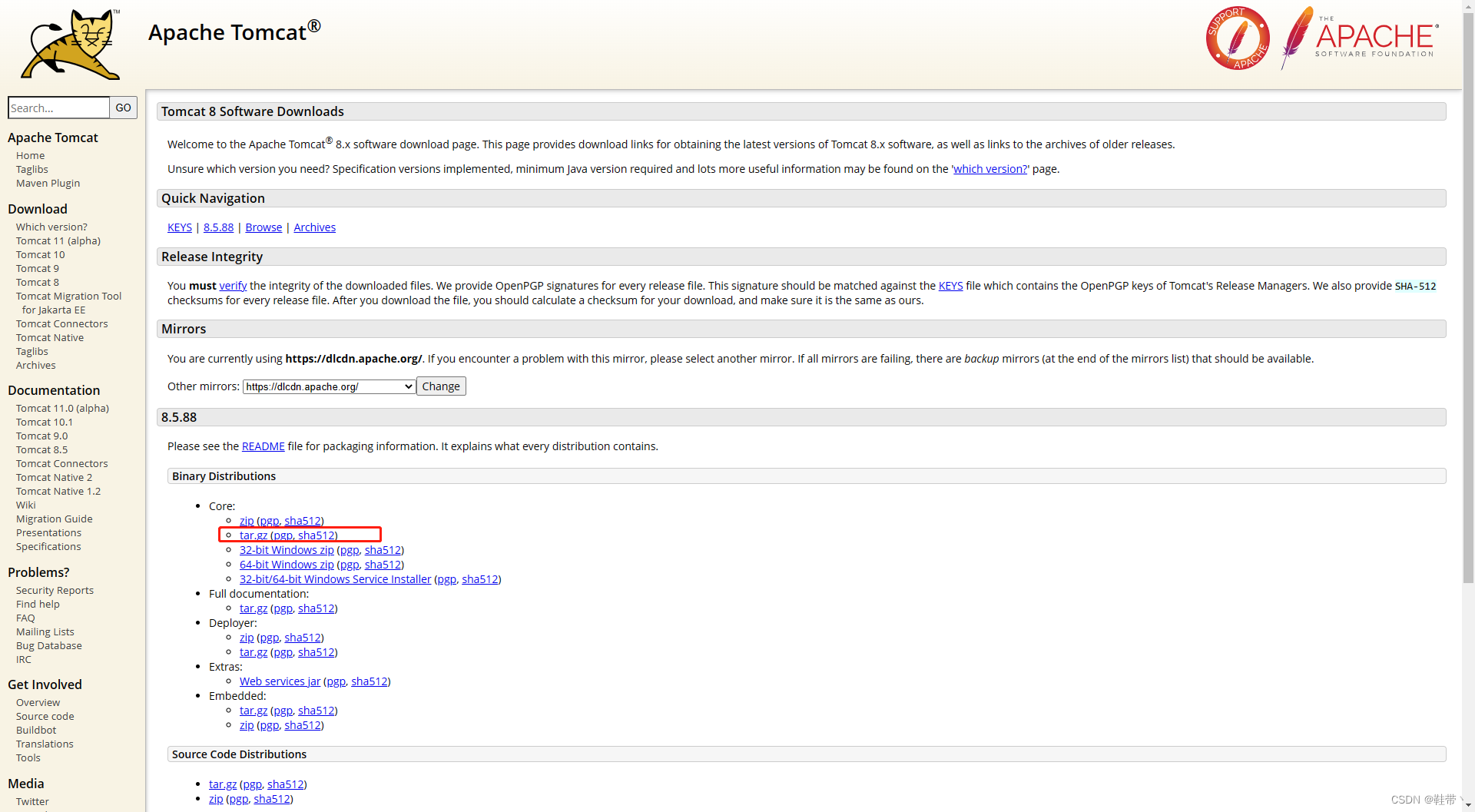This screenshot has width=1475, height=812.
Task: Download Web services jar
Action: coord(280,681)
